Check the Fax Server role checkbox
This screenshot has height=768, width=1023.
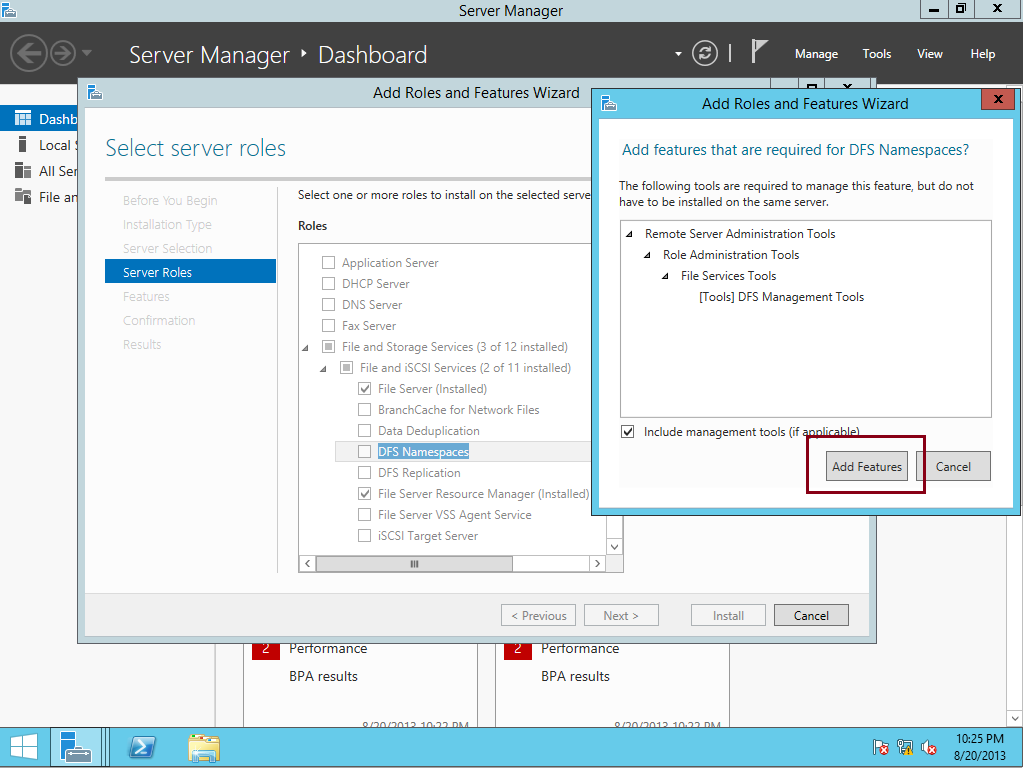328,325
